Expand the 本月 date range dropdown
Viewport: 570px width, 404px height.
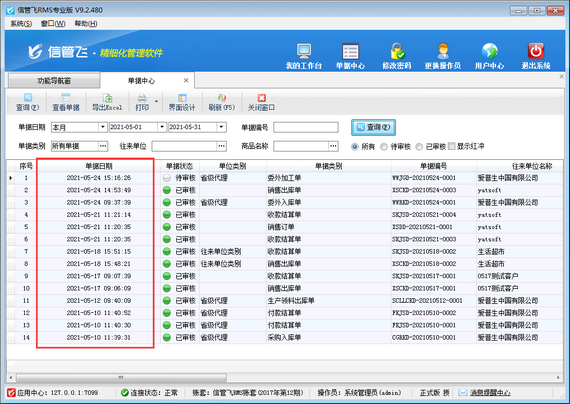pos(103,127)
